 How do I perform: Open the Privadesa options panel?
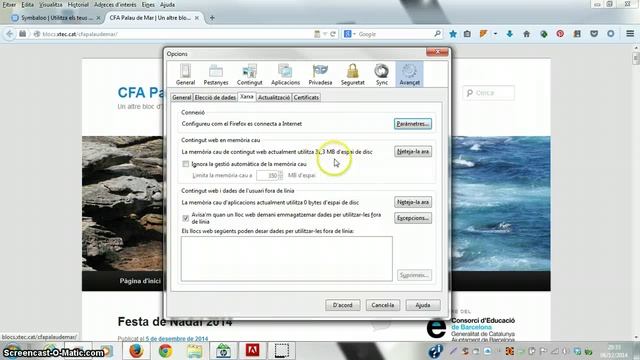click(x=320, y=74)
